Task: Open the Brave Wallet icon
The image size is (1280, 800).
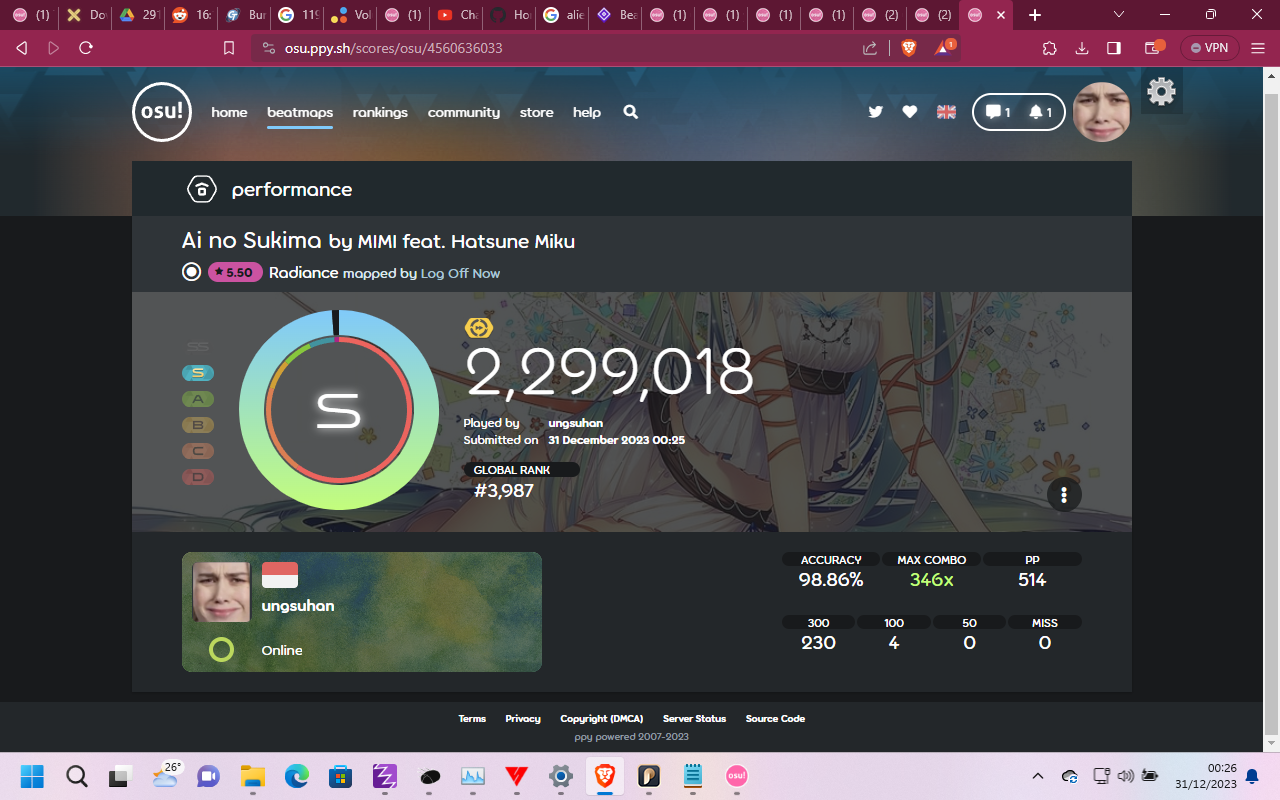Action: pyautogui.click(x=1154, y=47)
